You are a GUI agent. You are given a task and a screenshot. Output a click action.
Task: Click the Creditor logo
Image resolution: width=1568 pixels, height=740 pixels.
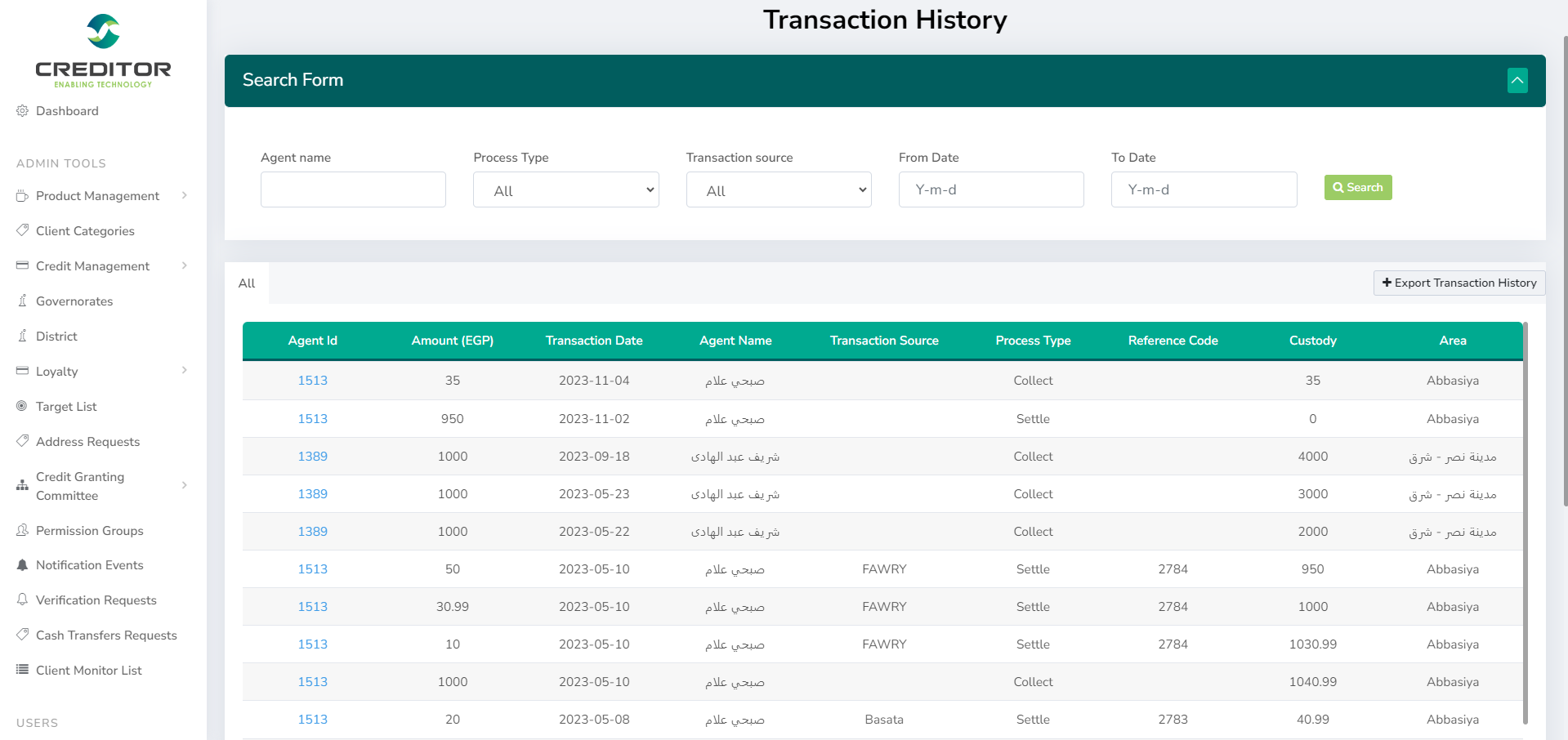tap(103, 51)
